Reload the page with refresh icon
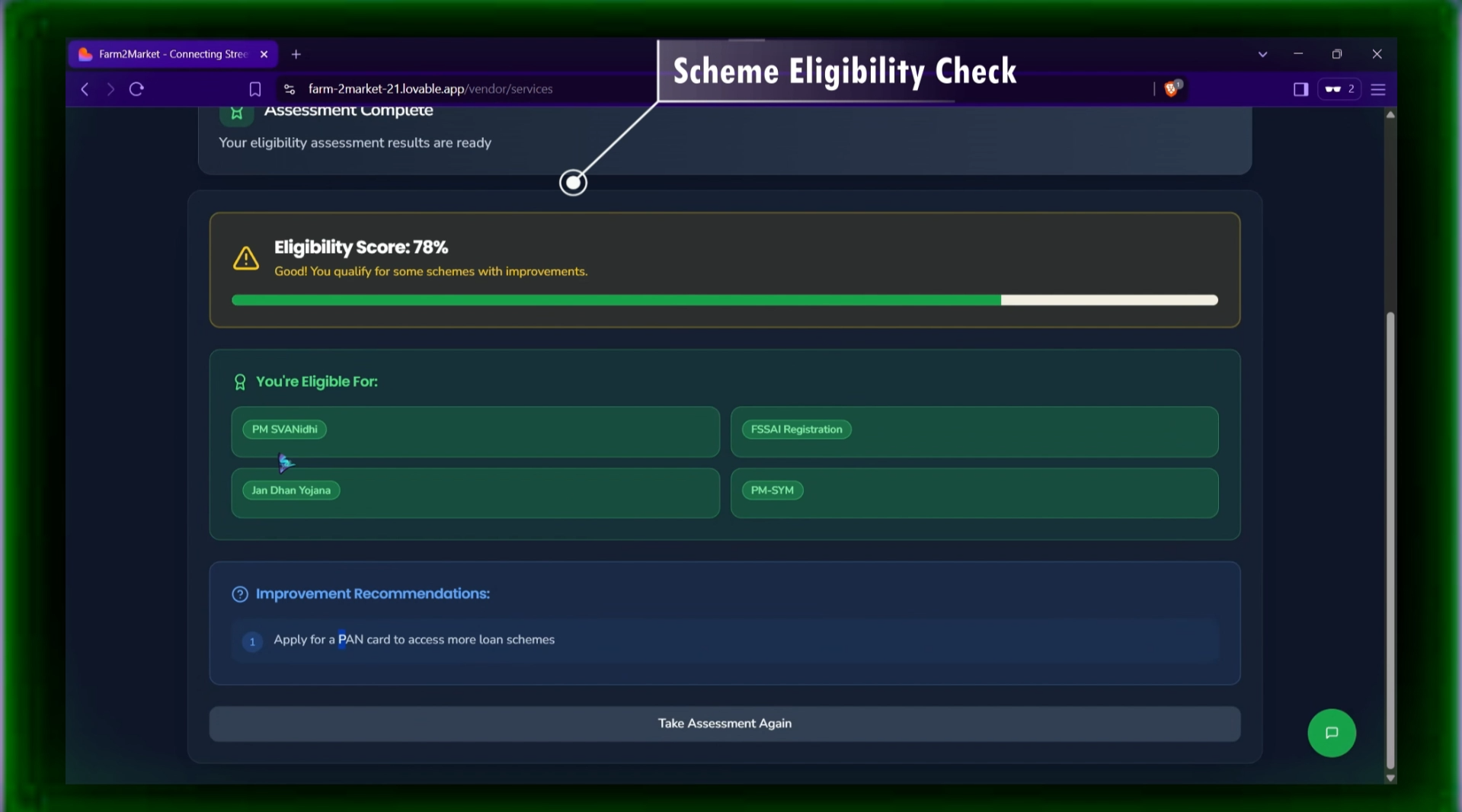This screenshot has width=1462, height=812. coord(136,89)
